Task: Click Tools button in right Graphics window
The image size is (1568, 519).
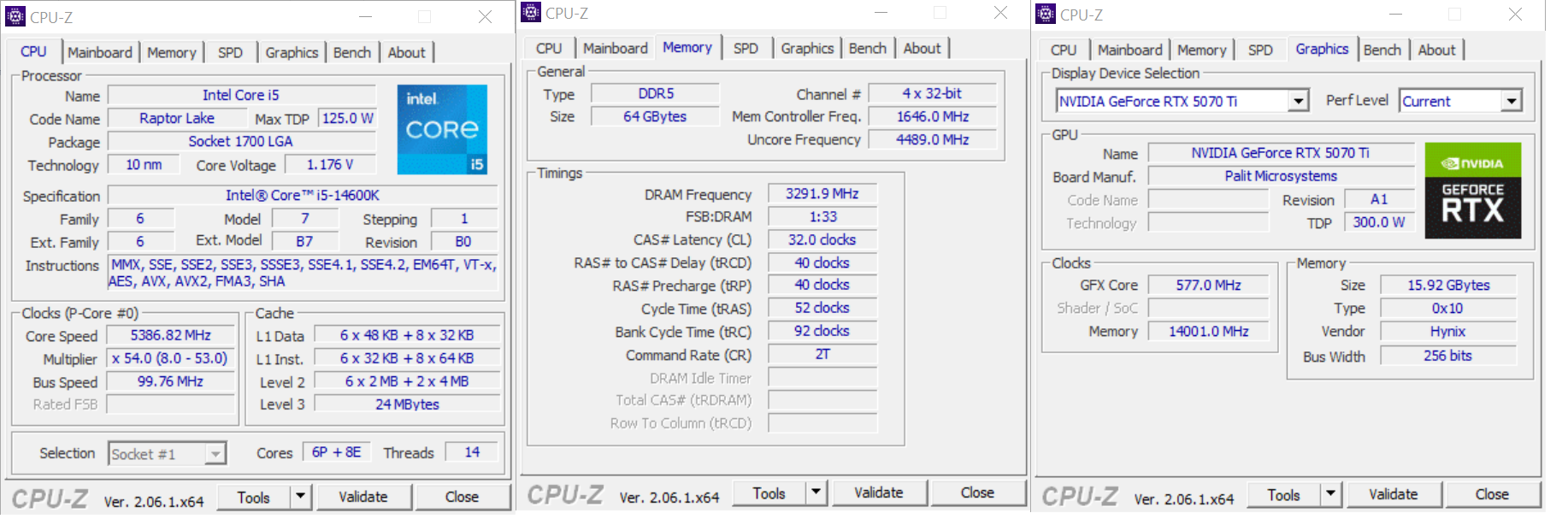Action: (x=1284, y=494)
